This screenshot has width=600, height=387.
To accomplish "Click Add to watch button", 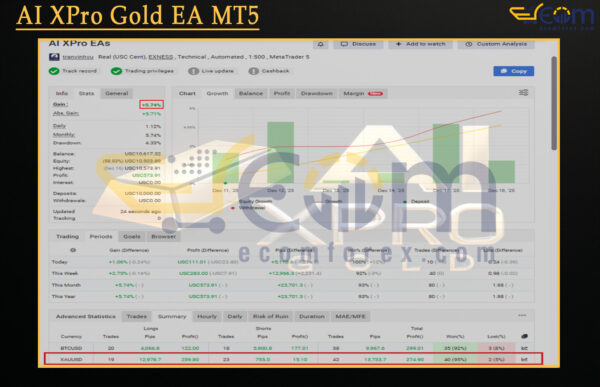I will (x=421, y=44).
